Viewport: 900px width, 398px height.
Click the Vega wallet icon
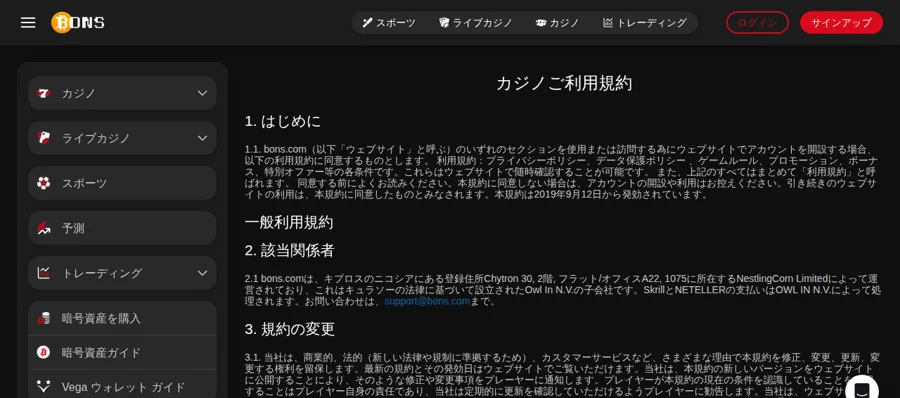coord(44,387)
